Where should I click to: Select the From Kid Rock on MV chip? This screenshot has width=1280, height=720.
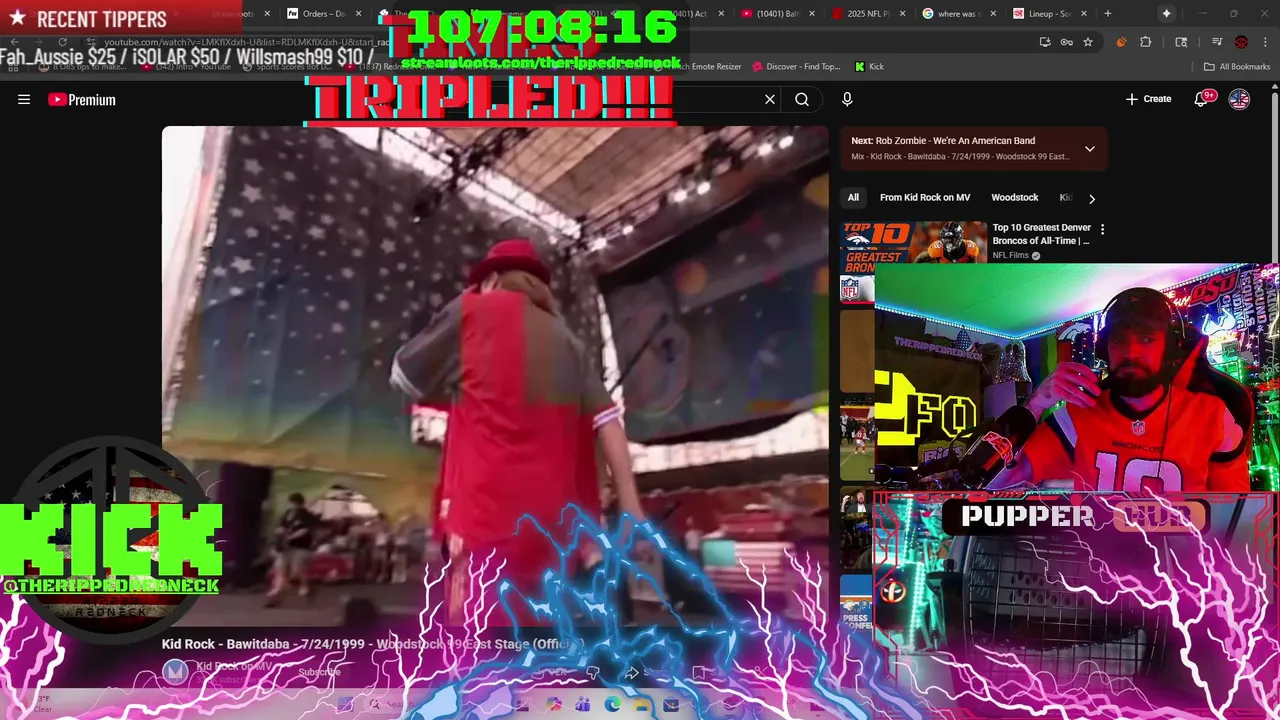pos(925,197)
